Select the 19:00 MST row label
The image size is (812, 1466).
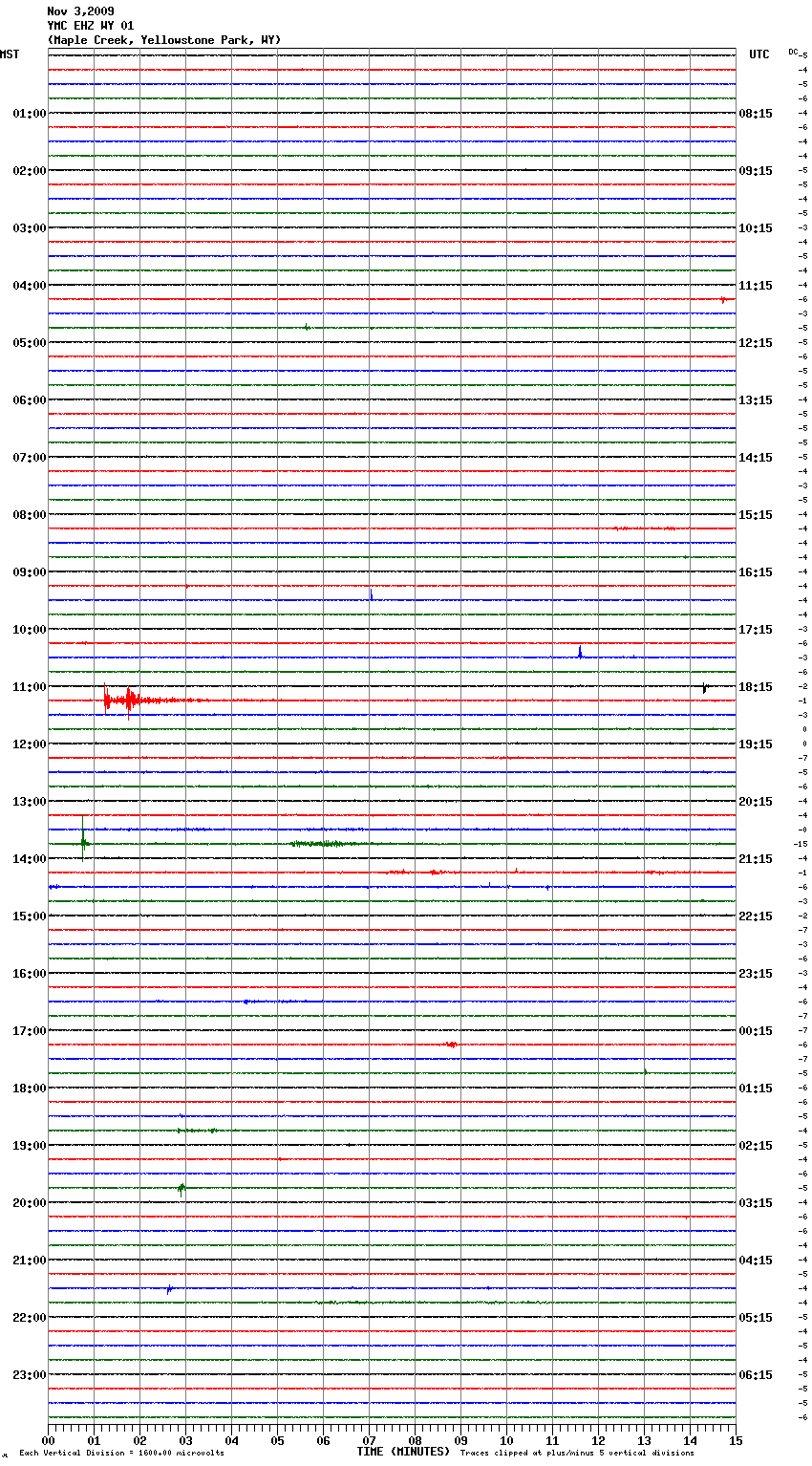[30, 1145]
